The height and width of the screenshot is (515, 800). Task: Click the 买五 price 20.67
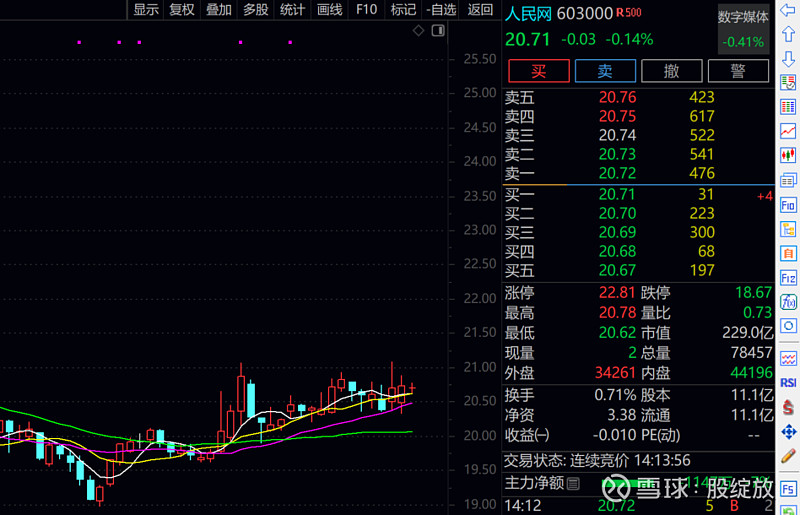coord(617,270)
